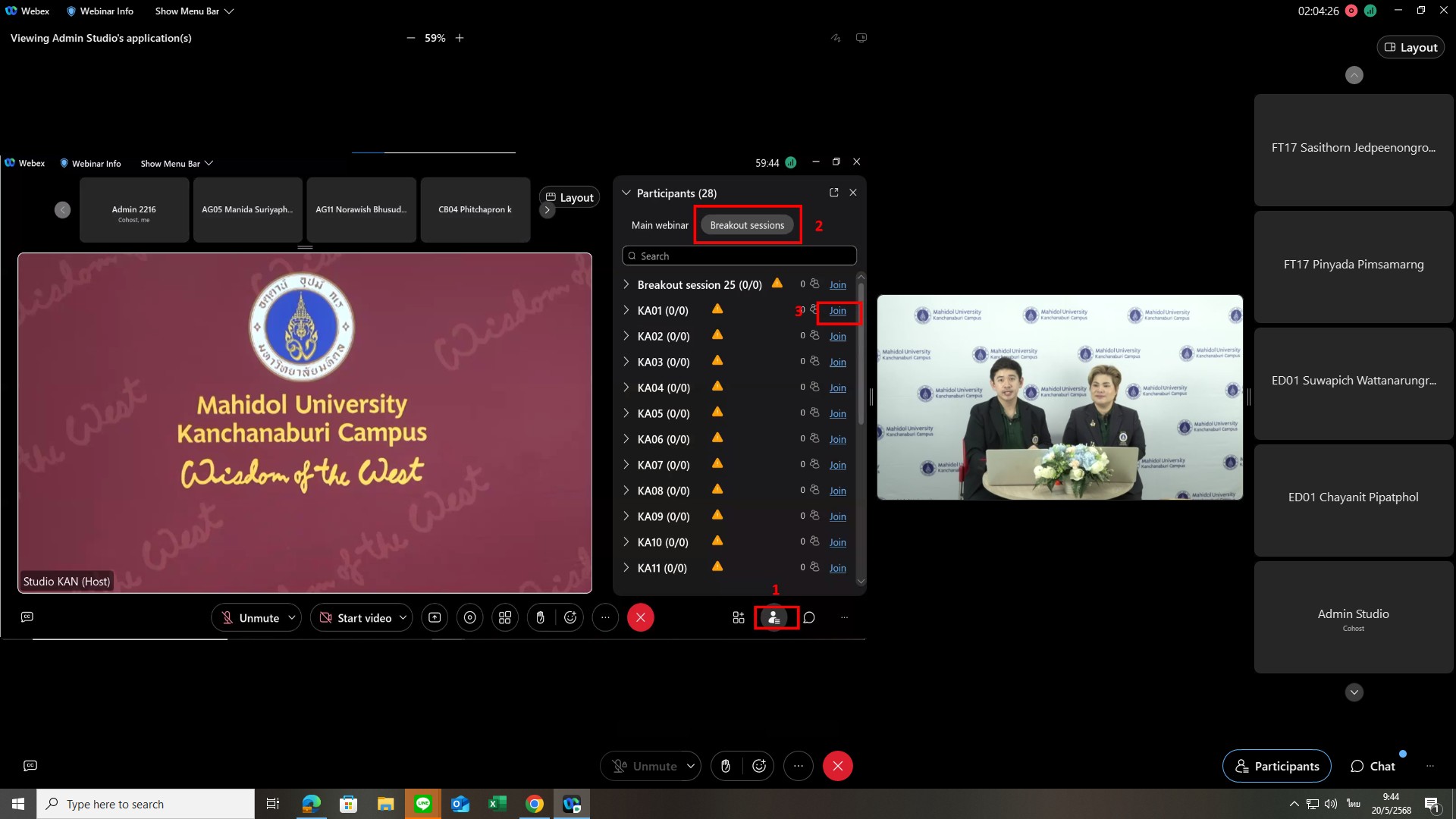Switch to the Main webinar tab
This screenshot has height=819, width=1456.
660,225
